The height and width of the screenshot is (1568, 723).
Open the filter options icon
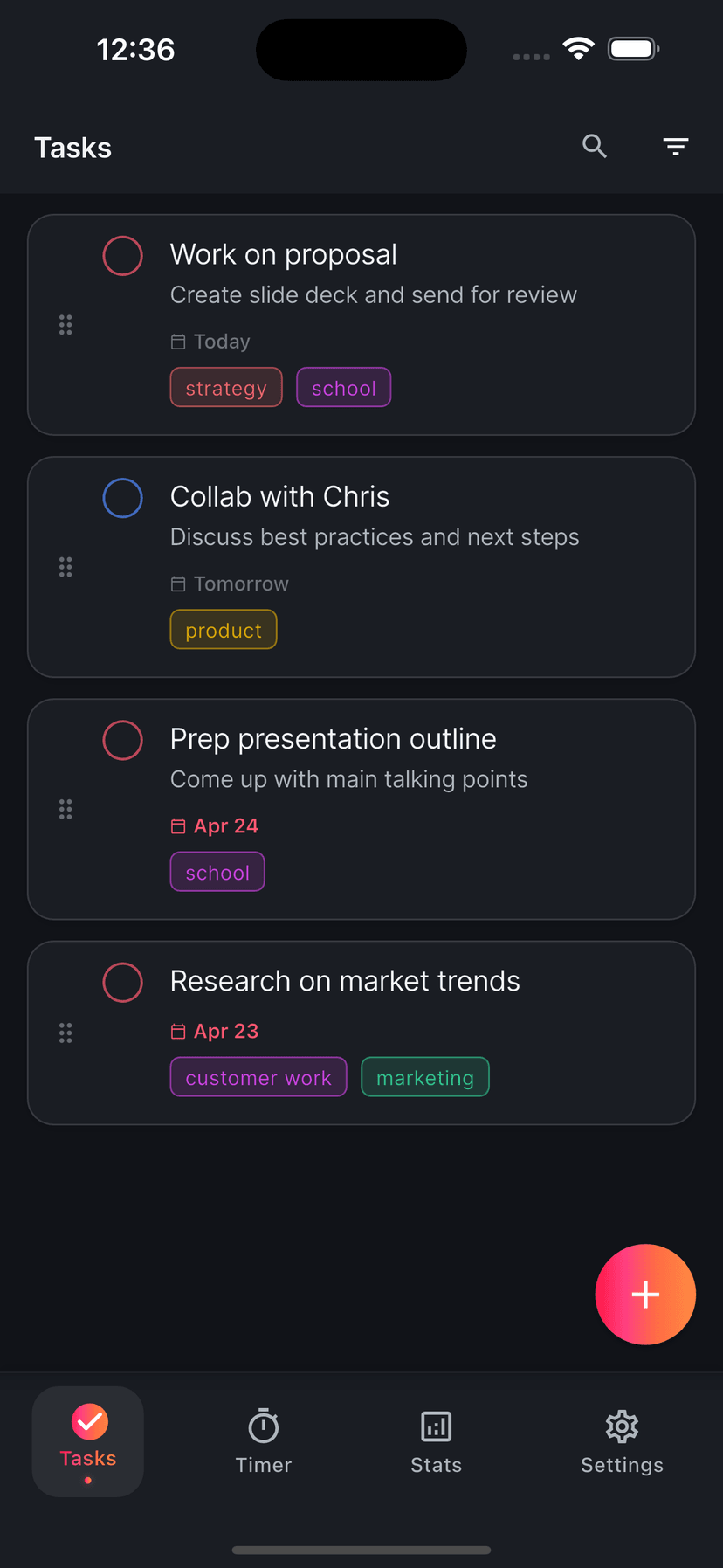tap(675, 147)
